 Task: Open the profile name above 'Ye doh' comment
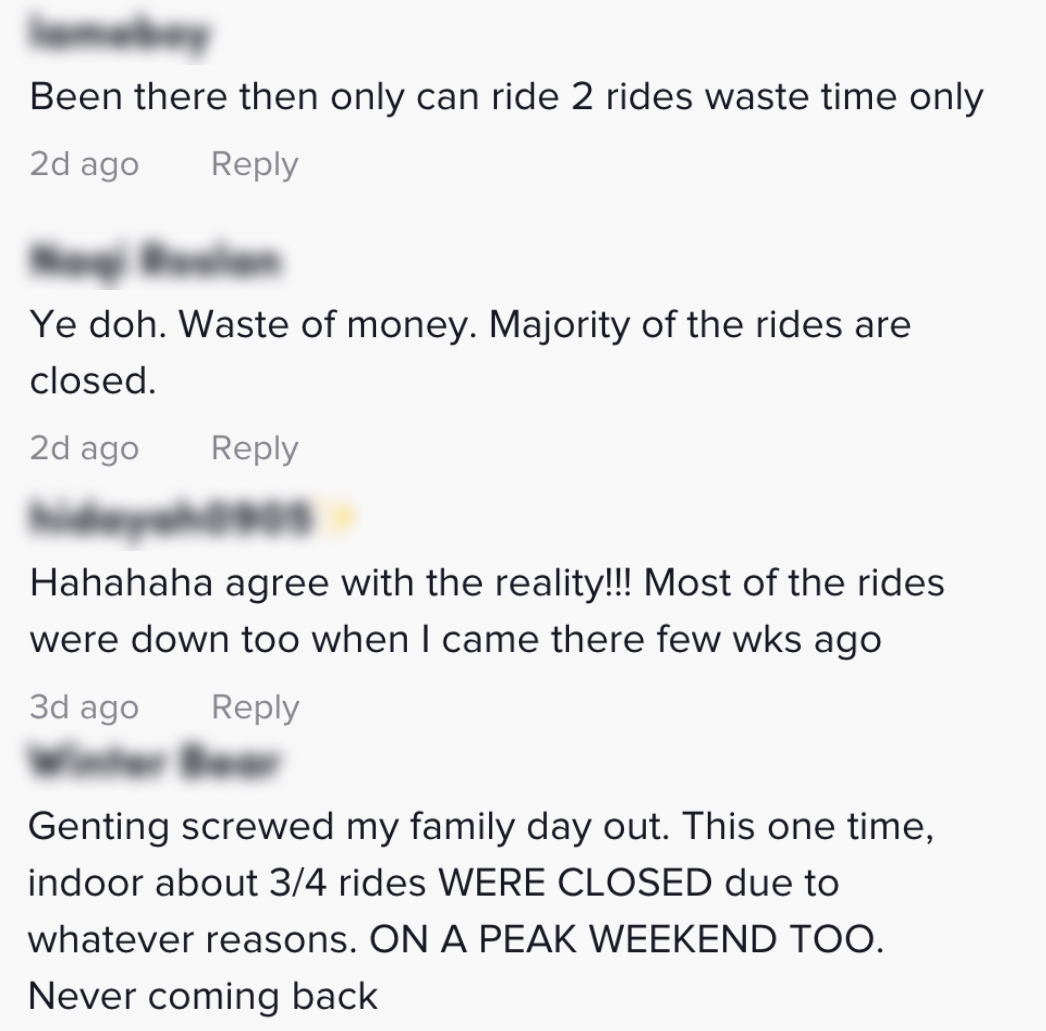156,262
